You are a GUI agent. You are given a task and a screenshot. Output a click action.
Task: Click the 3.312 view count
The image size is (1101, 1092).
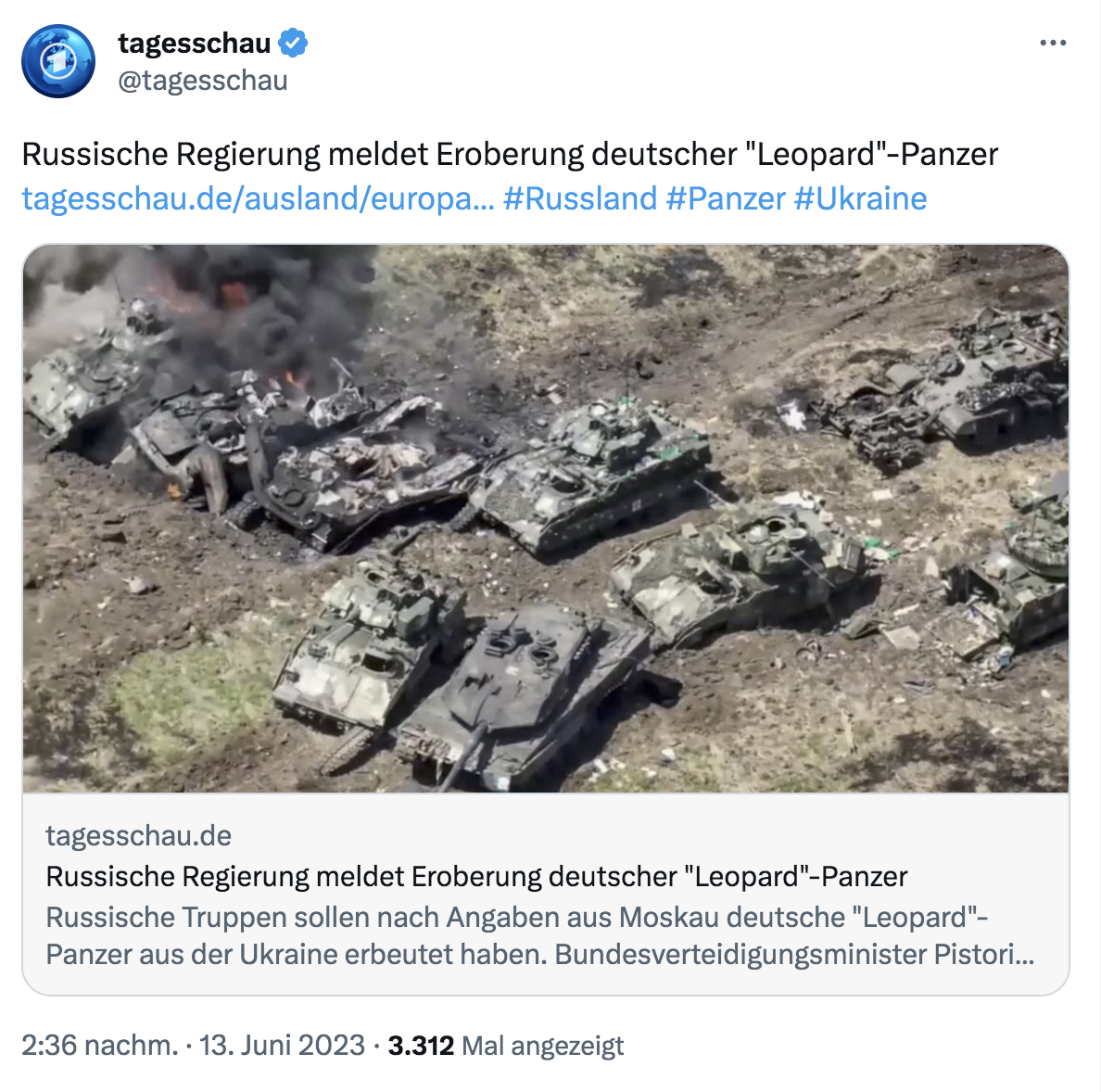[421, 1046]
